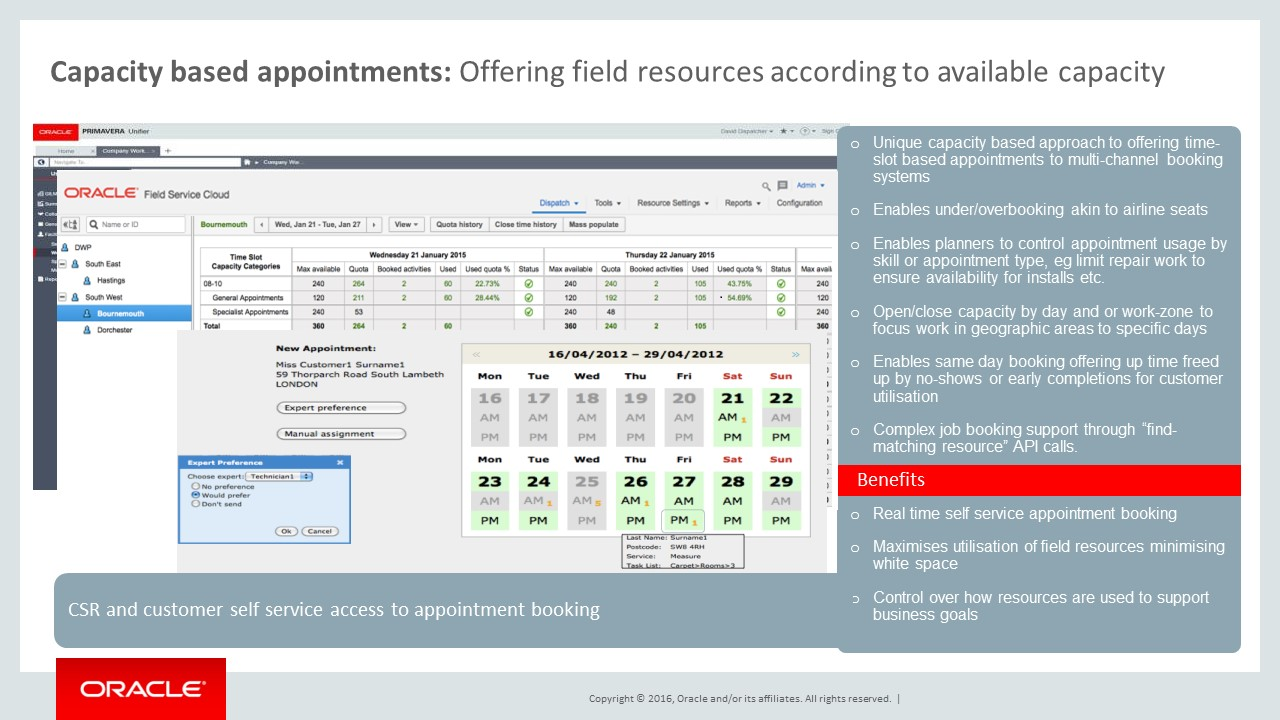The image size is (1280, 720).
Task: Select the Would prefer radio option
Action: [195, 495]
